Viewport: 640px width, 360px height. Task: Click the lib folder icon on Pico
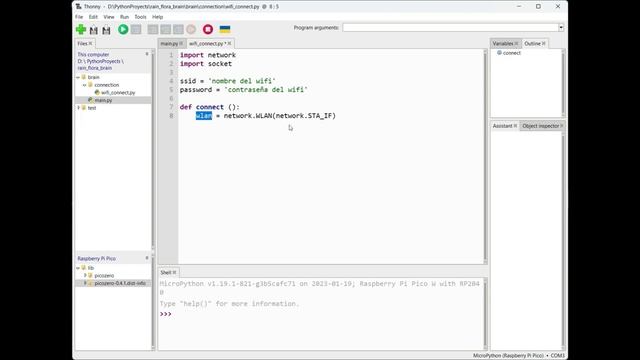pos(84,268)
